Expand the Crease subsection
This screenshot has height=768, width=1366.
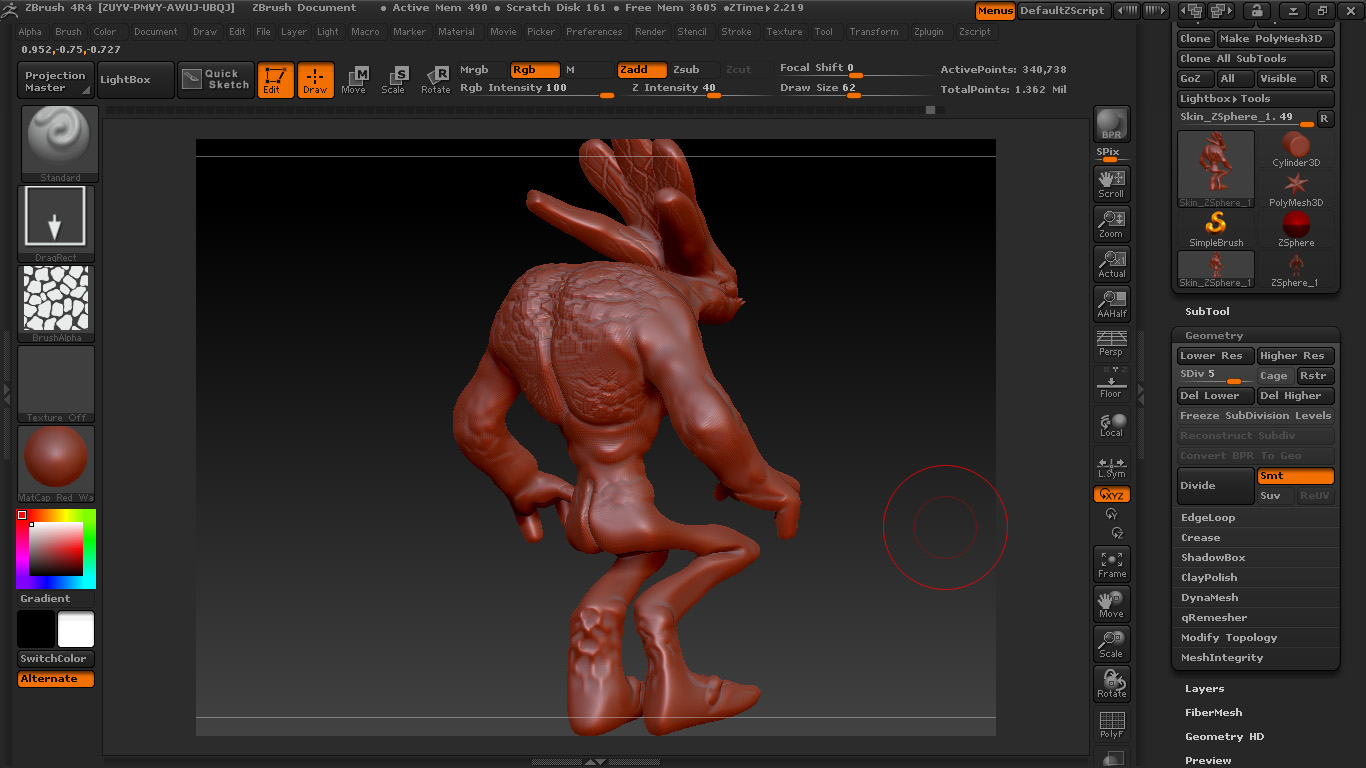tap(1200, 538)
